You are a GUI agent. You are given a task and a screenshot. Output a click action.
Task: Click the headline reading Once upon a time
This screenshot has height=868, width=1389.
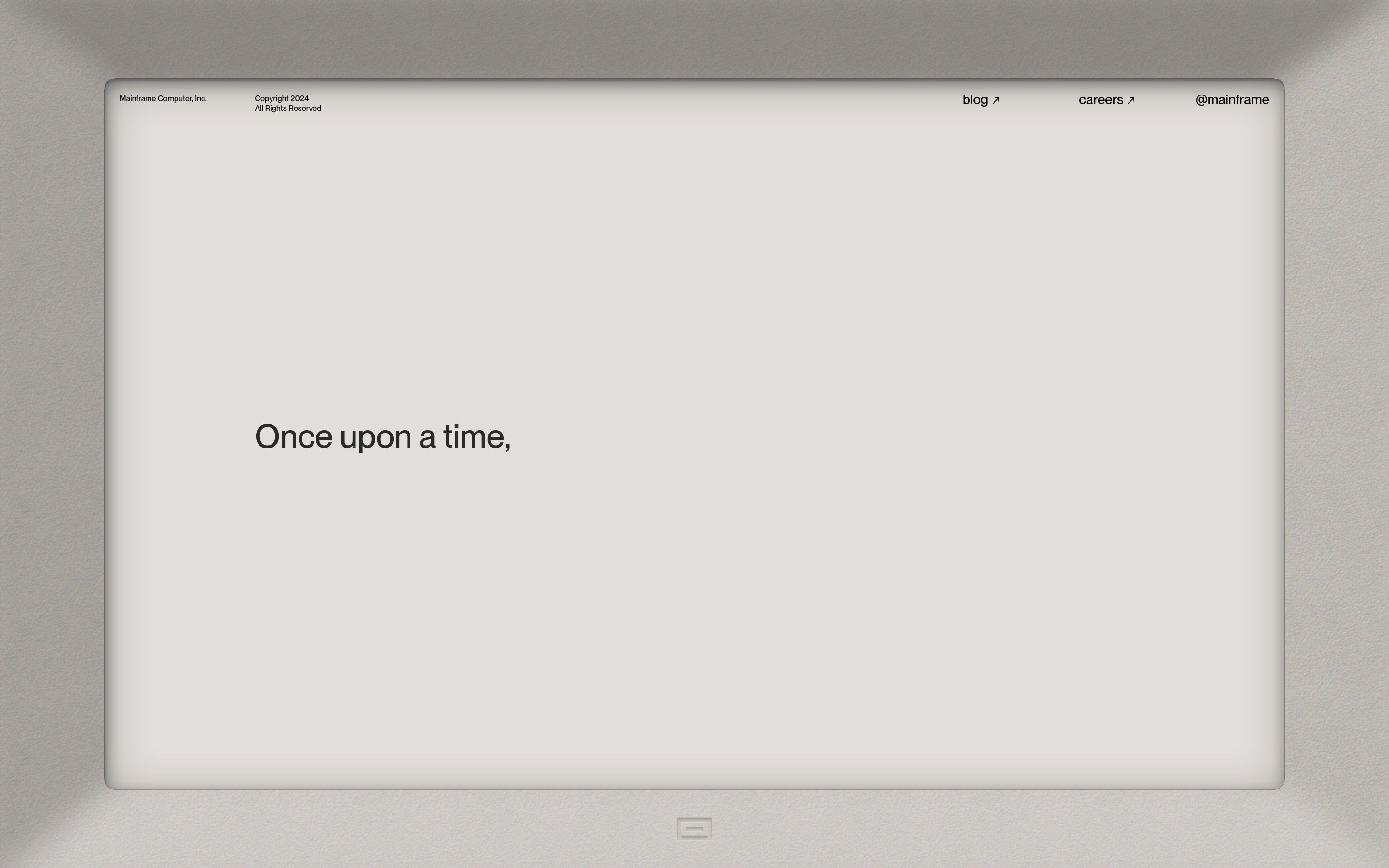tap(384, 436)
